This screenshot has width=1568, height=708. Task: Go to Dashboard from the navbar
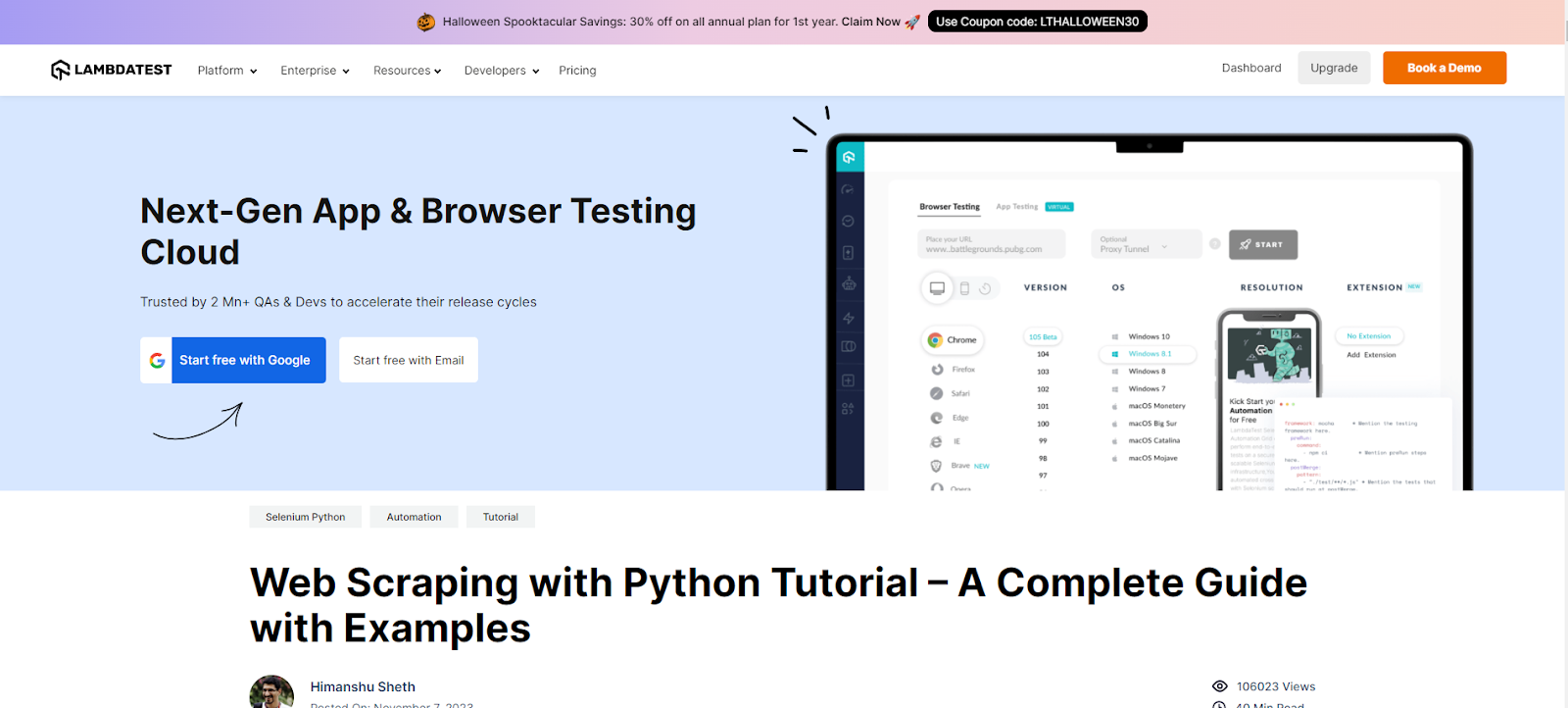pyautogui.click(x=1251, y=68)
